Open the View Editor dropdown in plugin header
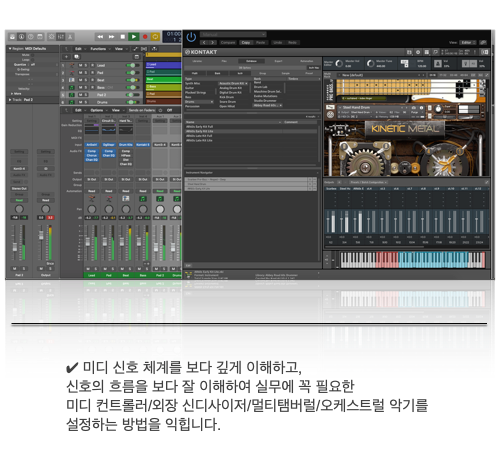 click(x=468, y=43)
